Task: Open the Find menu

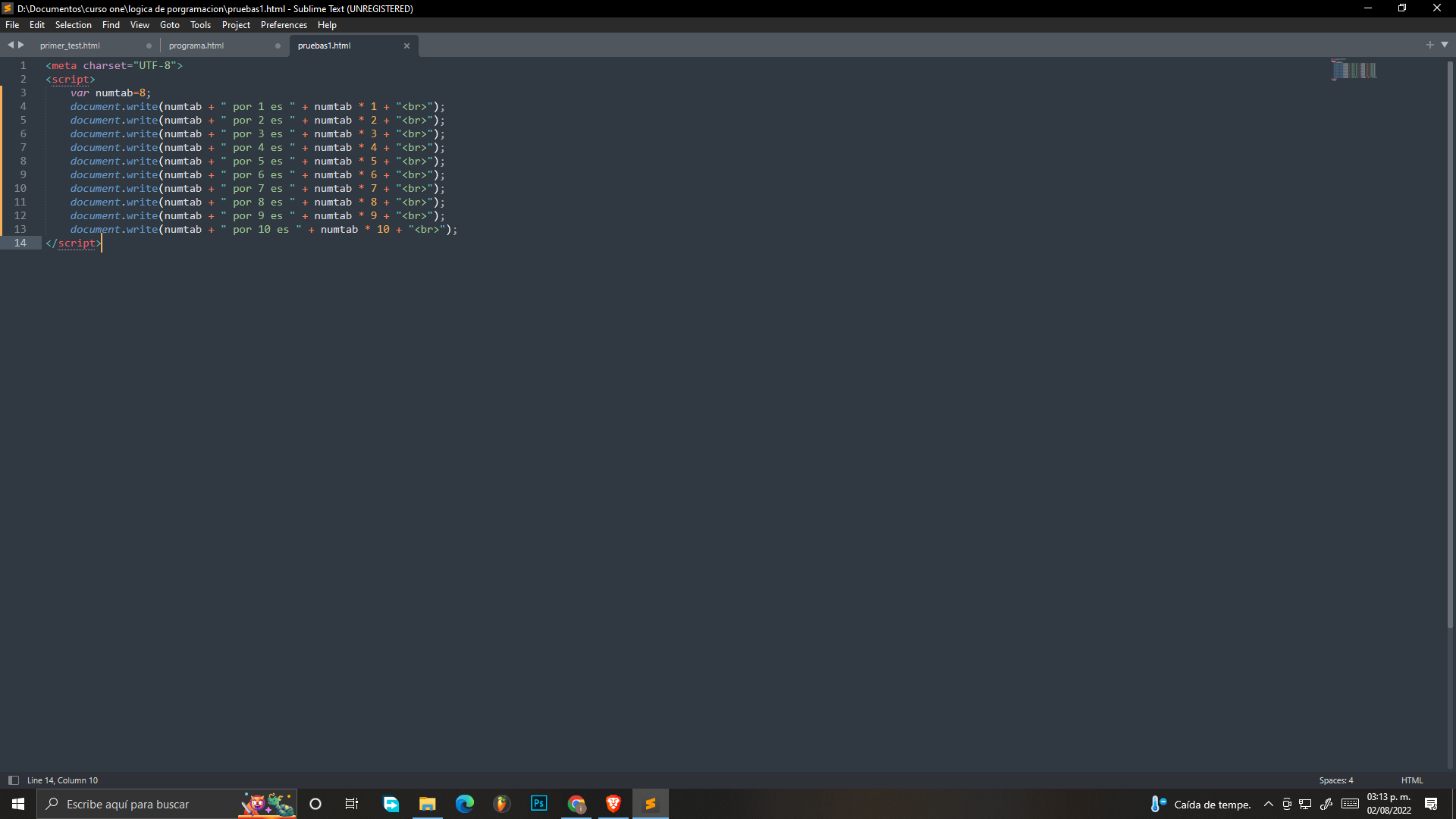Action: coord(111,25)
